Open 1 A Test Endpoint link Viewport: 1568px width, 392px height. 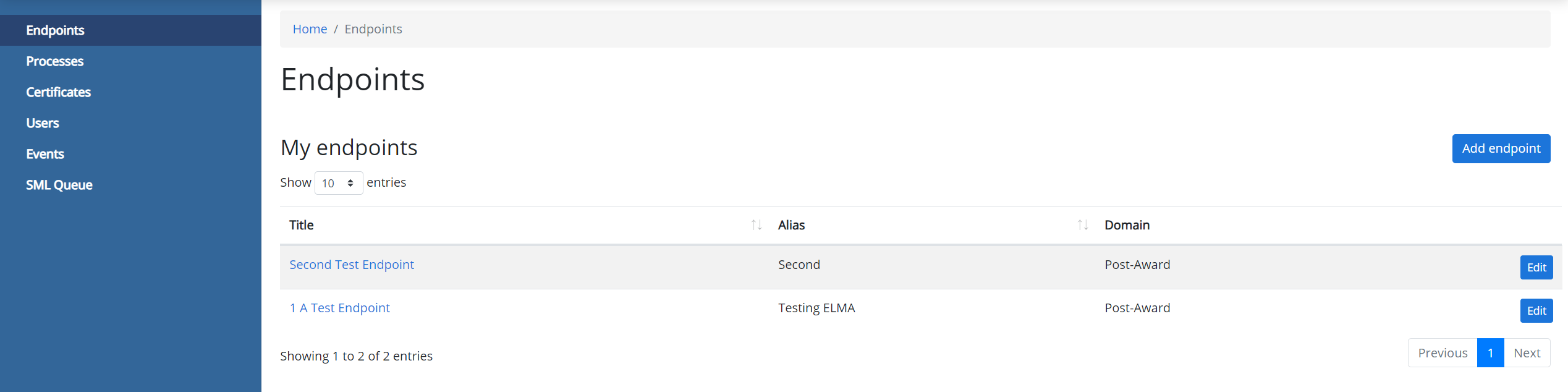(x=339, y=308)
